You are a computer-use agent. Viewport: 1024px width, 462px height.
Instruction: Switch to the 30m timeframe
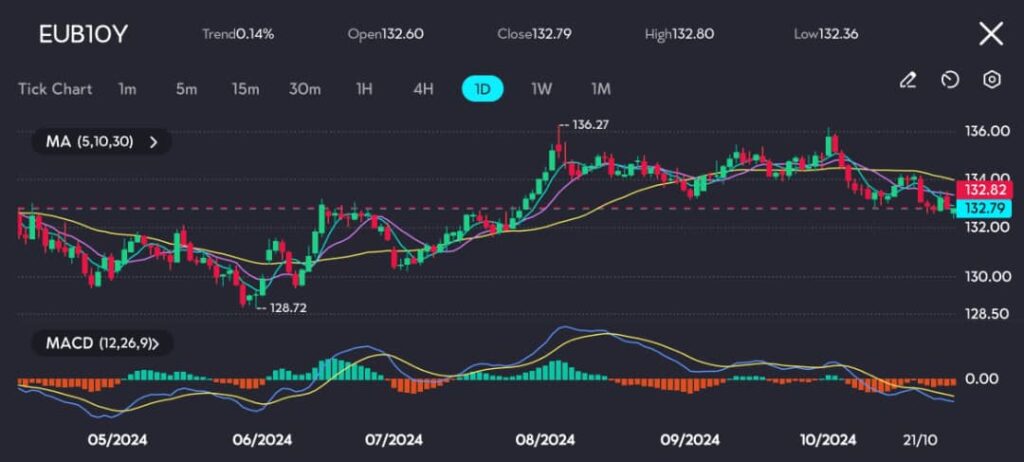click(305, 89)
